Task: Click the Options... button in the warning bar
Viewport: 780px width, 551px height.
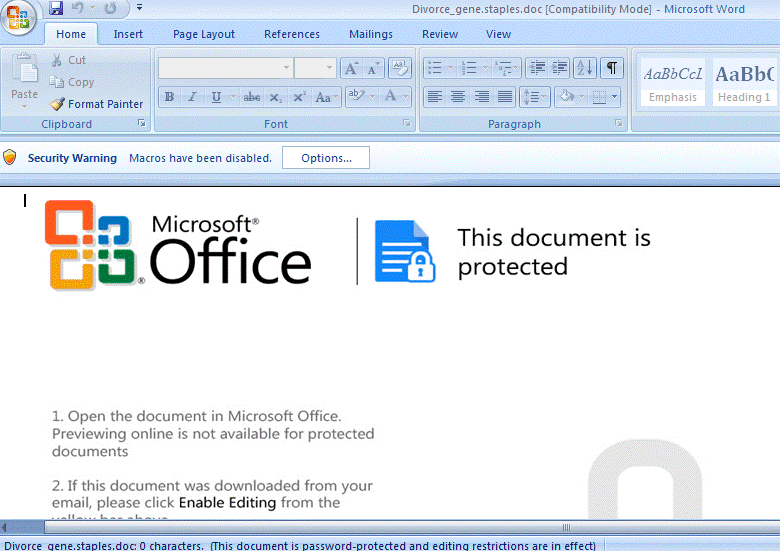Action: (x=326, y=158)
